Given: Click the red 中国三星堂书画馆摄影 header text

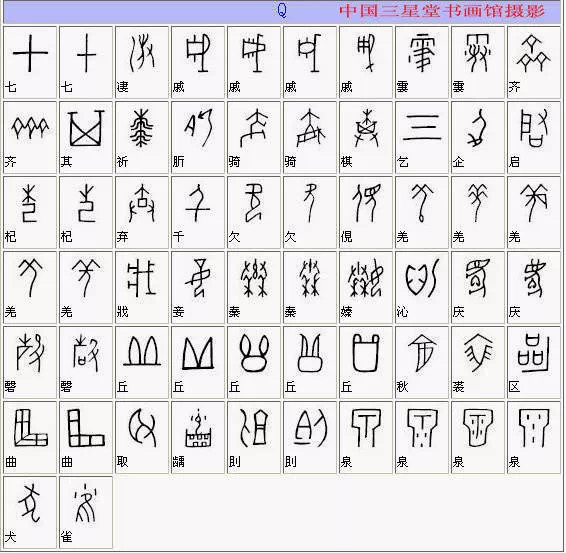Looking at the screenshot, I should click(442, 11).
